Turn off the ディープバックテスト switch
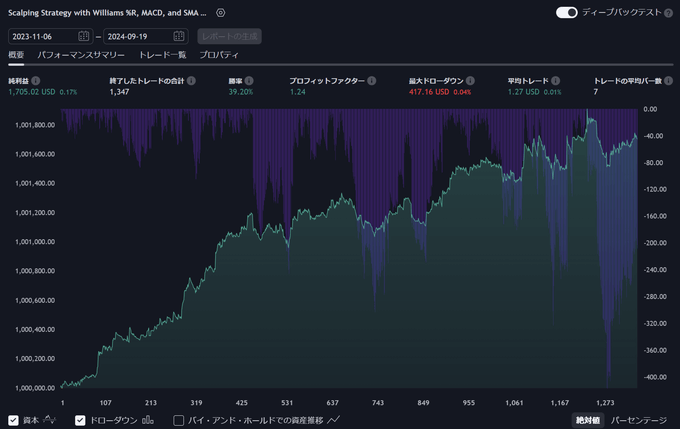The image size is (680, 429). point(566,13)
